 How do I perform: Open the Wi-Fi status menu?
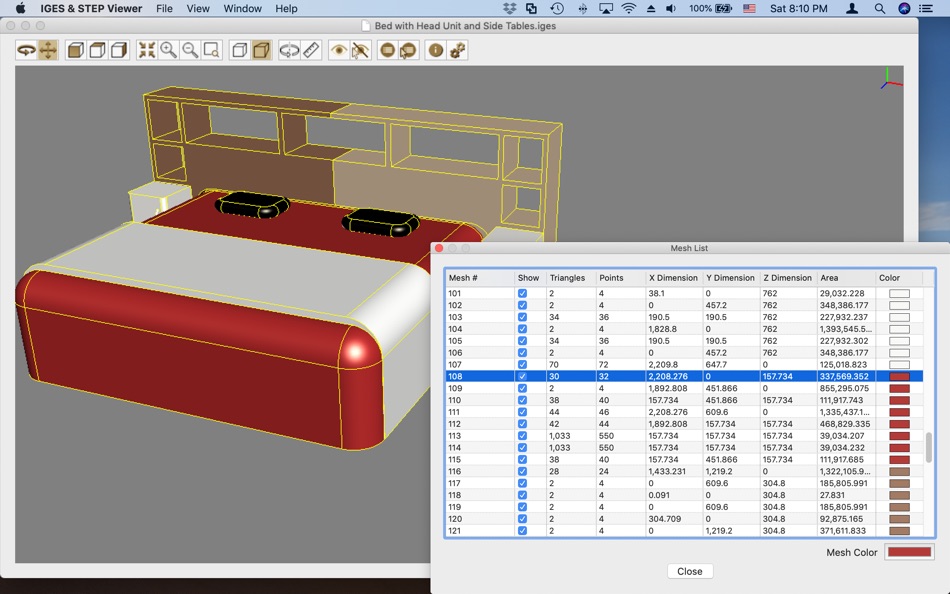click(629, 8)
